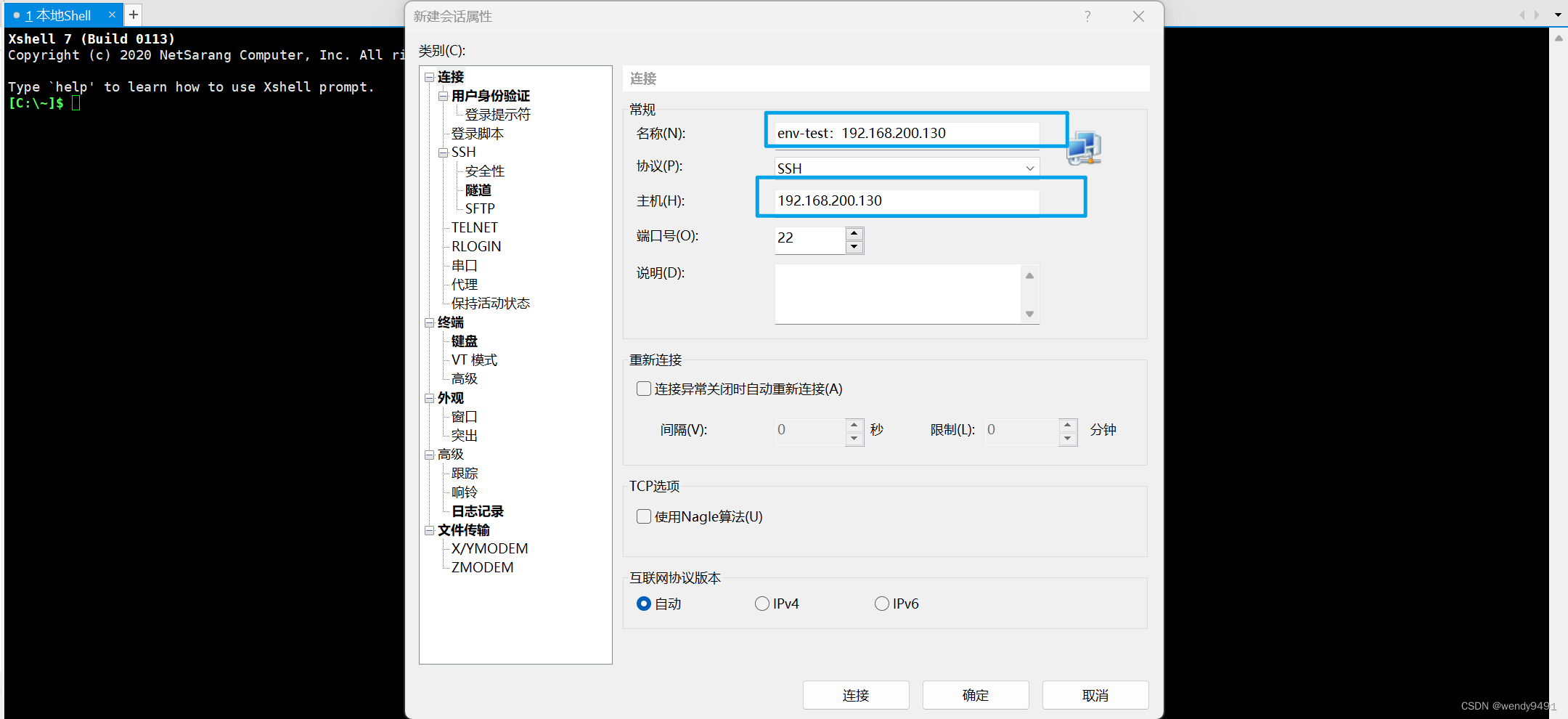This screenshot has height=719, width=1568.
Task: Collapse the 连接 tree node
Action: [429, 77]
